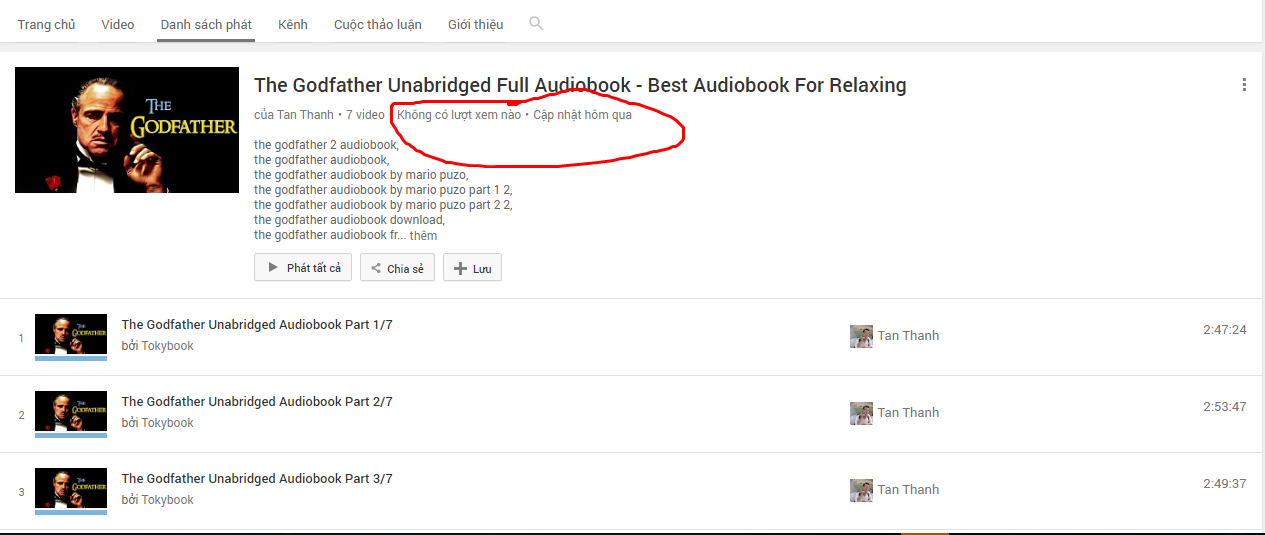Click Tan Thanh avatar in Part 1/7 row
This screenshot has width=1265, height=535.
pos(861,336)
